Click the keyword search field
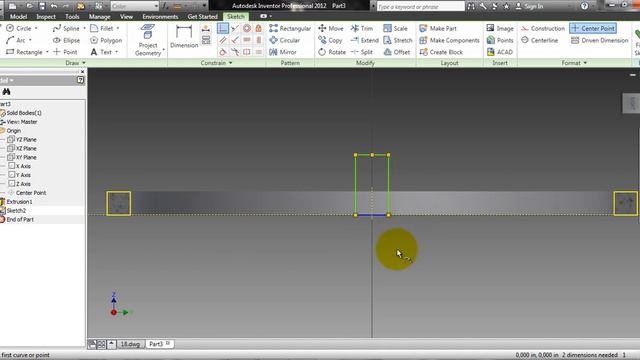640x360 pixels. pyautogui.click(x=420, y=7)
